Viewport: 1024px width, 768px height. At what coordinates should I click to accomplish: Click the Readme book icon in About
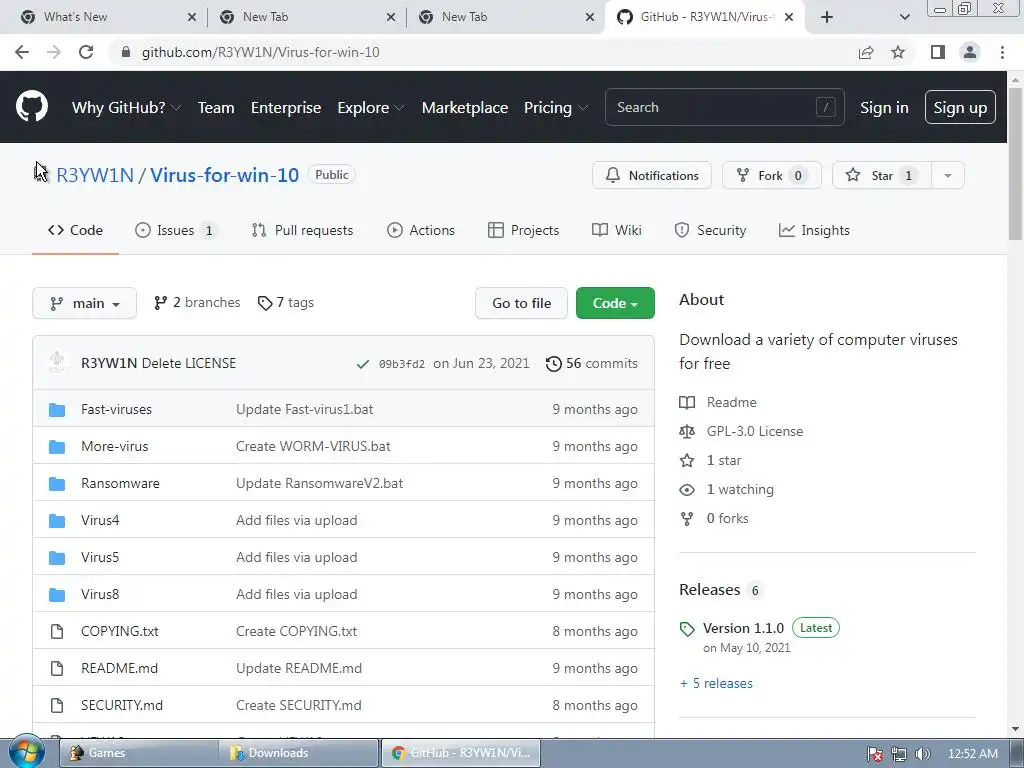(x=687, y=402)
